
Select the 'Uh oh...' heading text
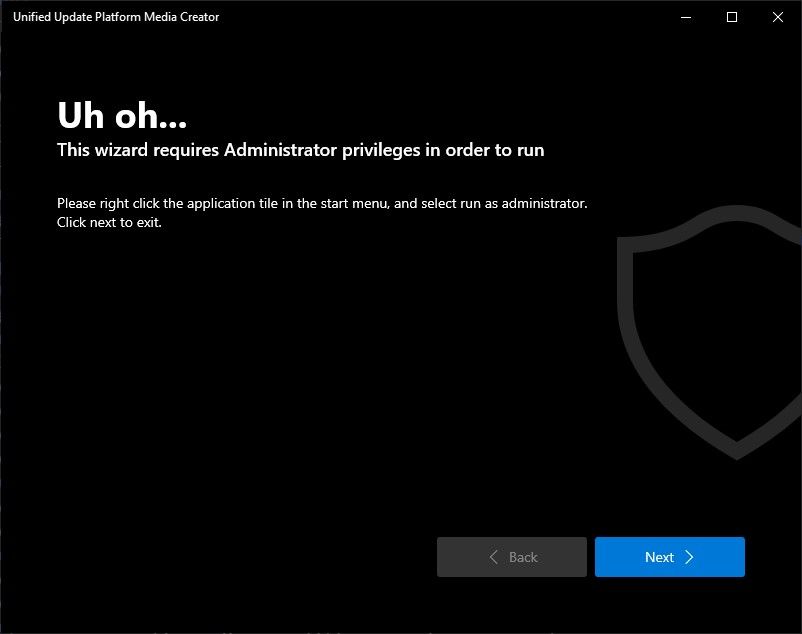pyautogui.click(x=122, y=115)
